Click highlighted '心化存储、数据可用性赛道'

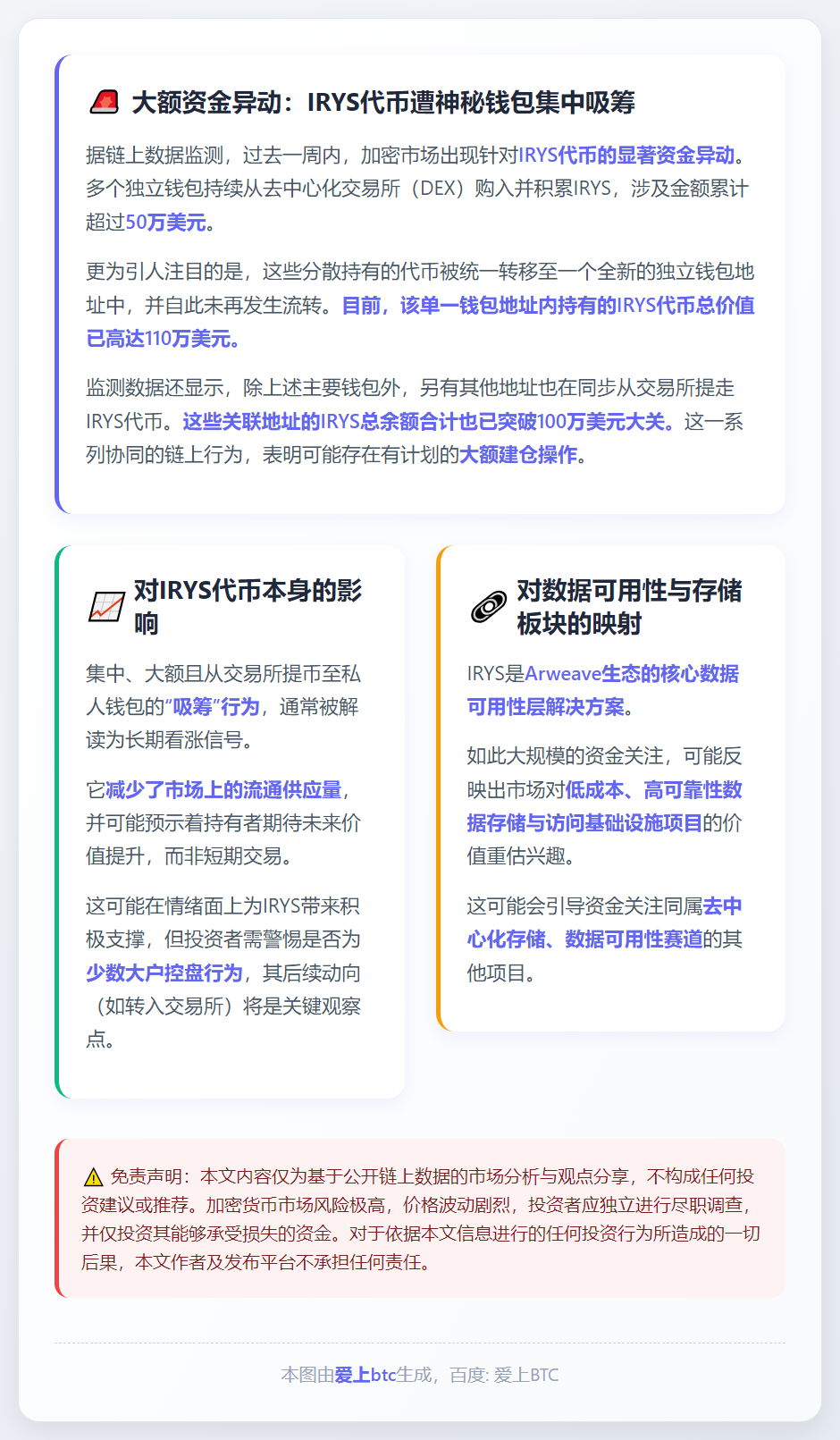coord(584,939)
